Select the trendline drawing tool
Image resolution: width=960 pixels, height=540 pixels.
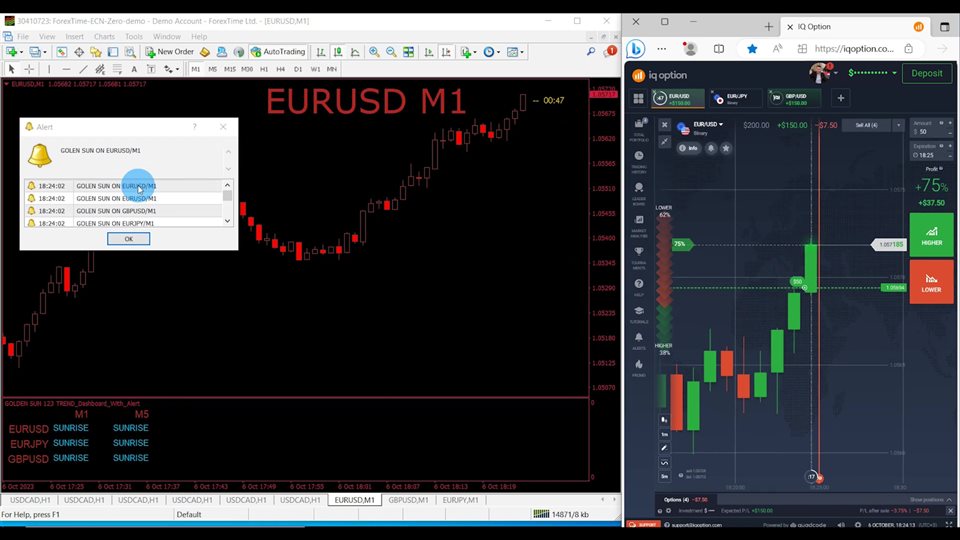83,69
